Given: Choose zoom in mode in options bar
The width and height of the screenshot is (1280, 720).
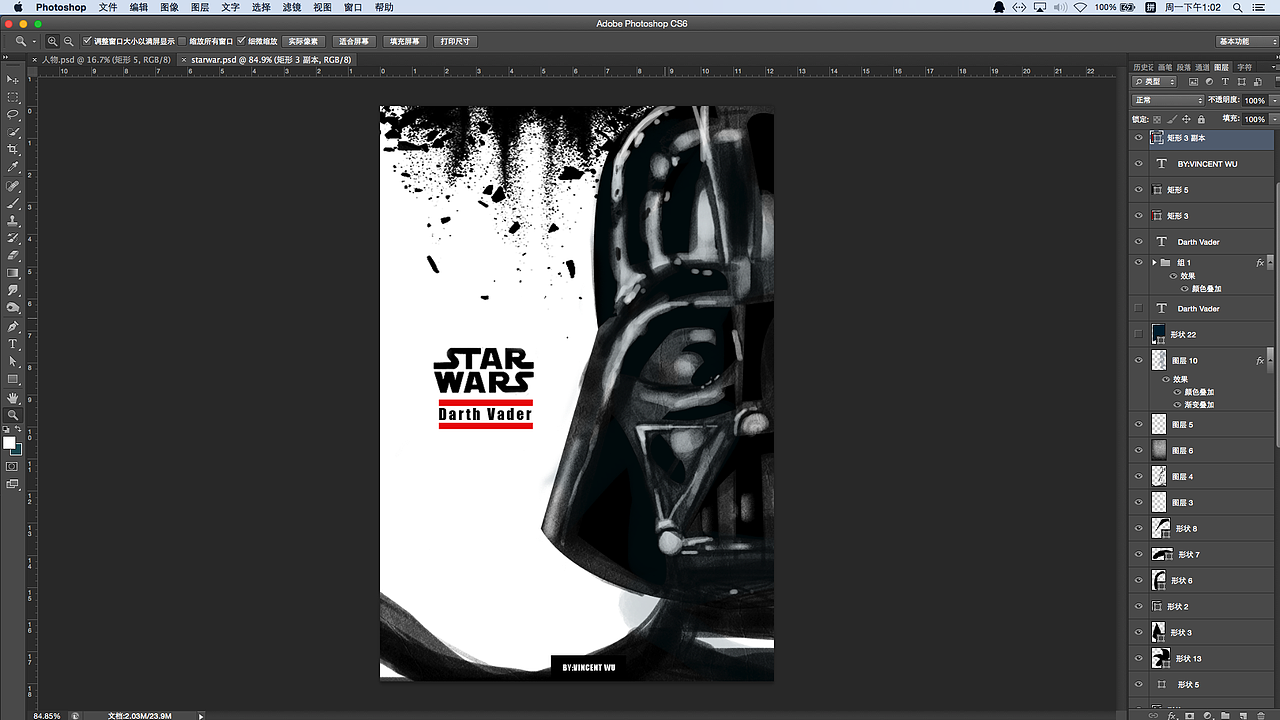Looking at the screenshot, I should click(53, 41).
